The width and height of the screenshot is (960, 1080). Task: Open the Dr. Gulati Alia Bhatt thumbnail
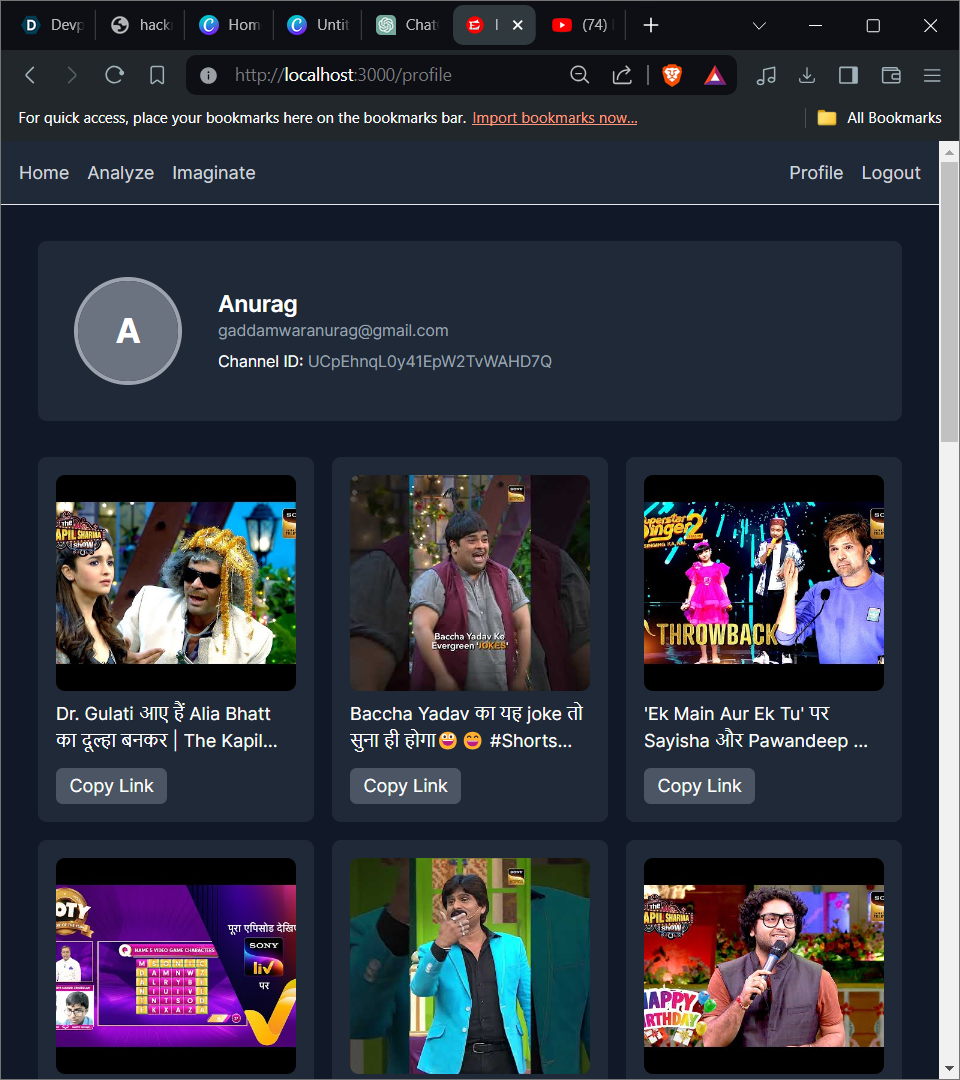(176, 583)
